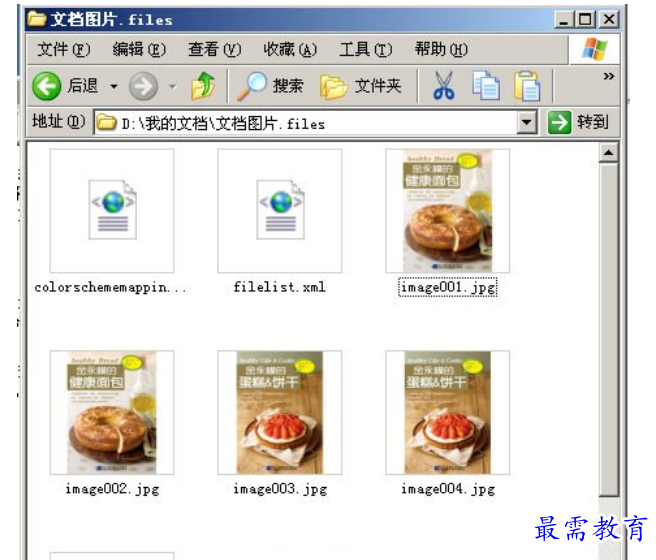The image size is (656, 560).
Task: Click the vertical scrollbar thumb
Action: click(x=609, y=330)
